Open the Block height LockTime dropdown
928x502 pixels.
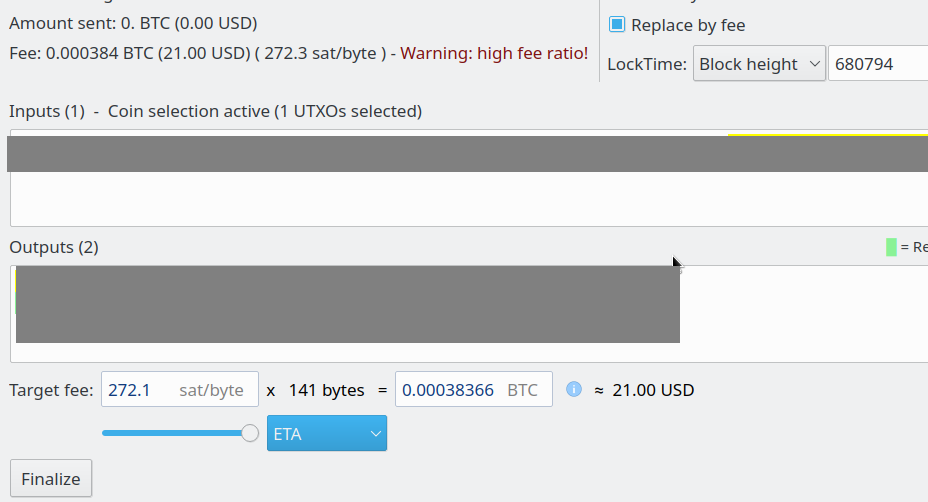758,64
